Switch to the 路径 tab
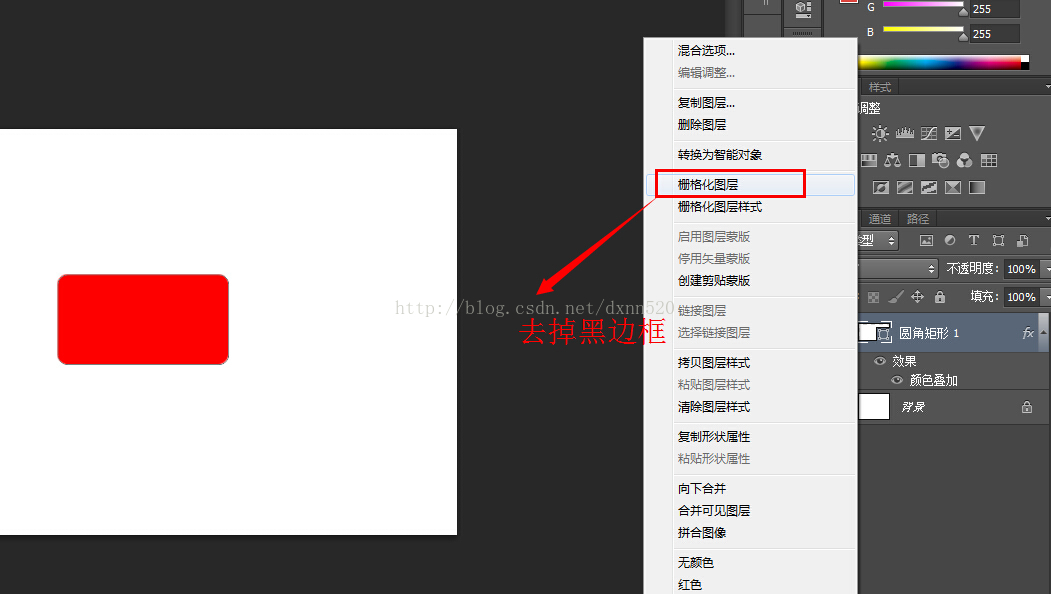1051x594 pixels. [918, 219]
